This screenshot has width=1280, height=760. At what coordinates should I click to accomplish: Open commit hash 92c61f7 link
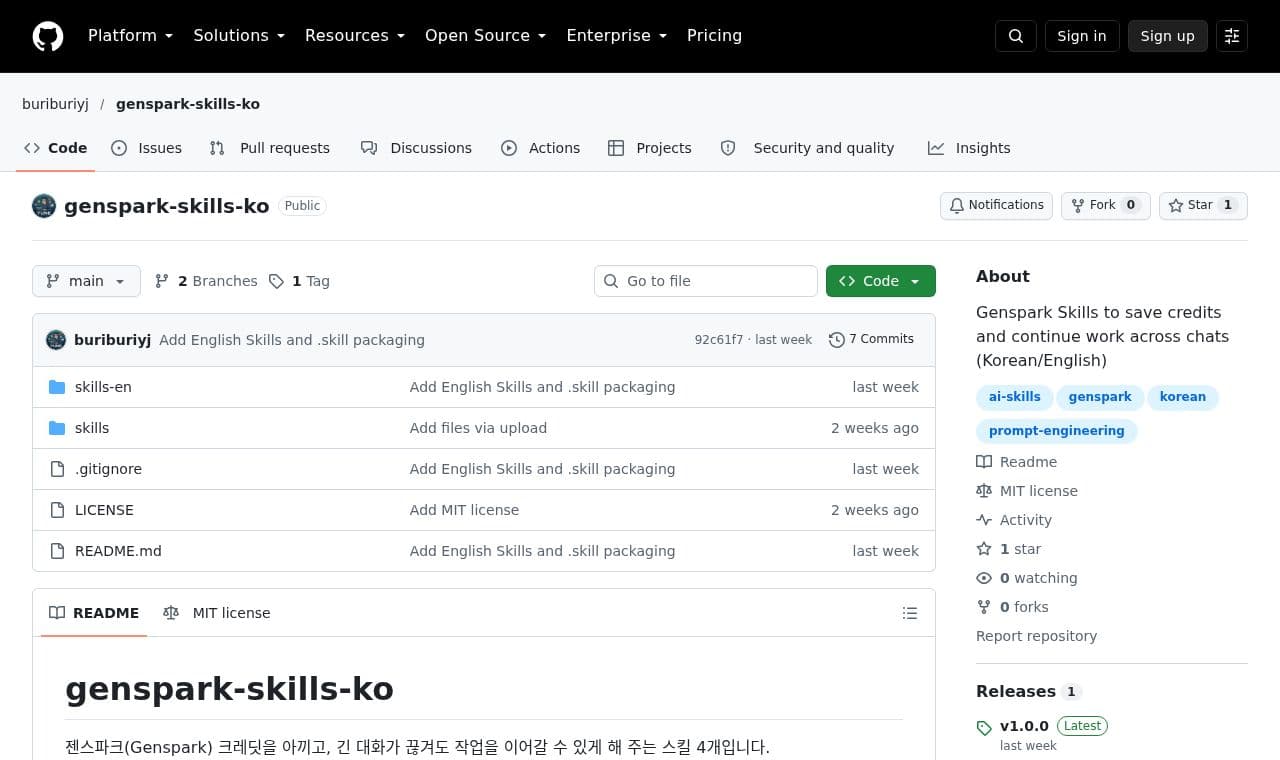[x=719, y=340]
